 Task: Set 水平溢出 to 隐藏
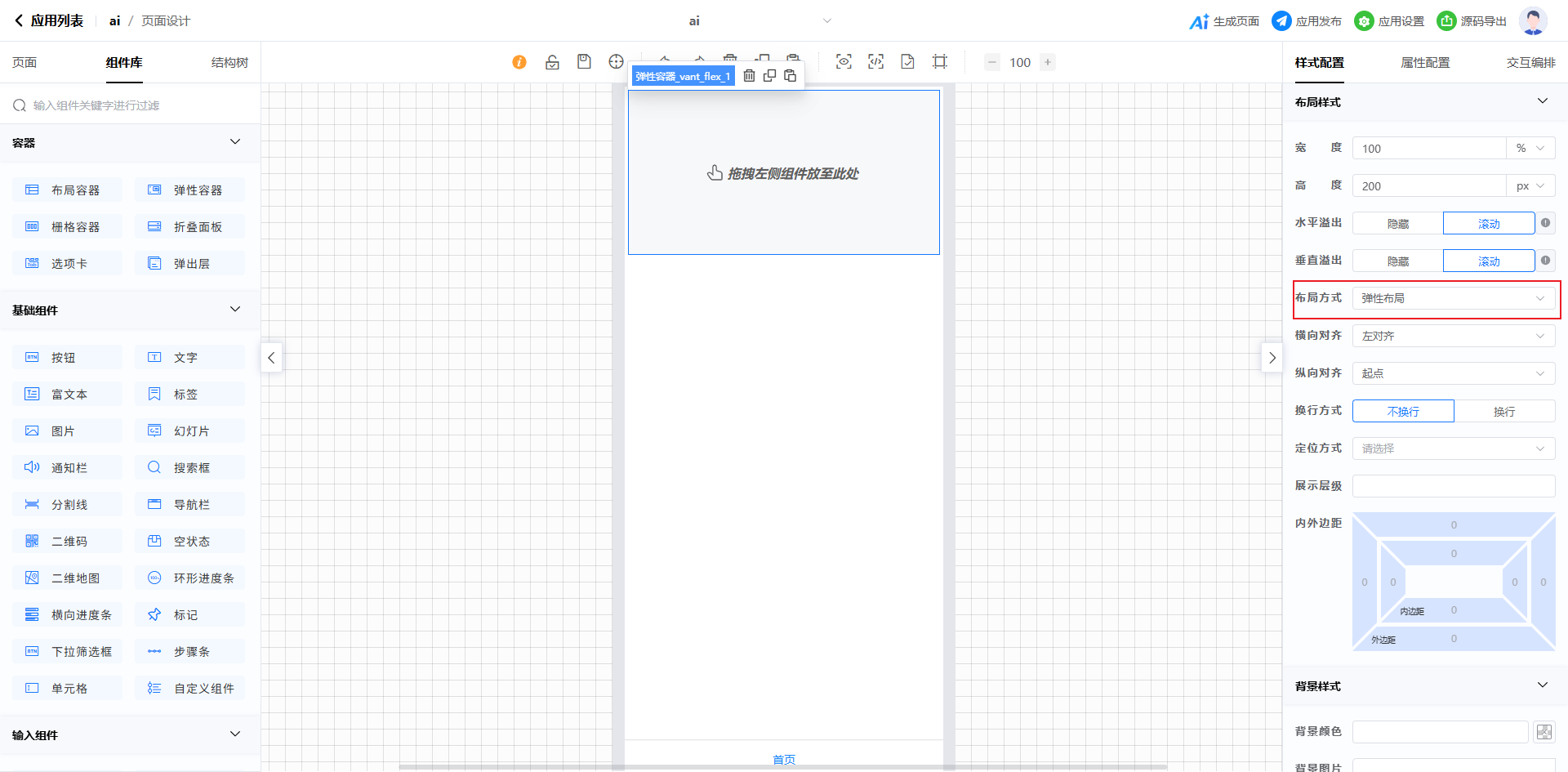(x=1397, y=224)
